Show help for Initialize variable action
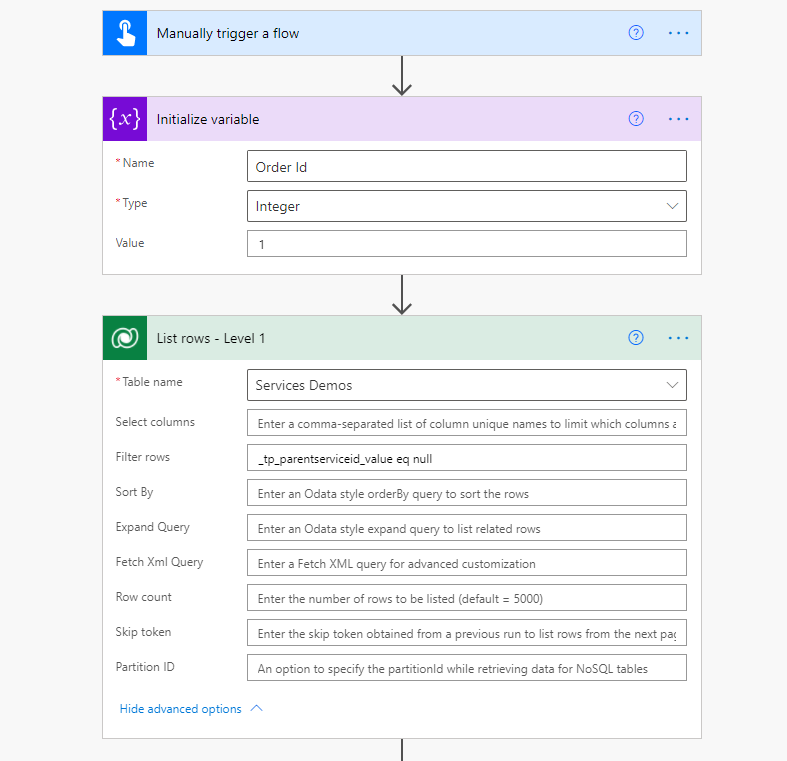The width and height of the screenshot is (787, 761). point(636,119)
